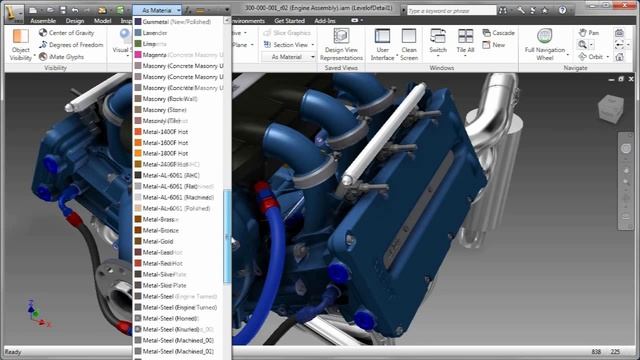Click the New file icon in quick access toolbar

(x=33, y=10)
